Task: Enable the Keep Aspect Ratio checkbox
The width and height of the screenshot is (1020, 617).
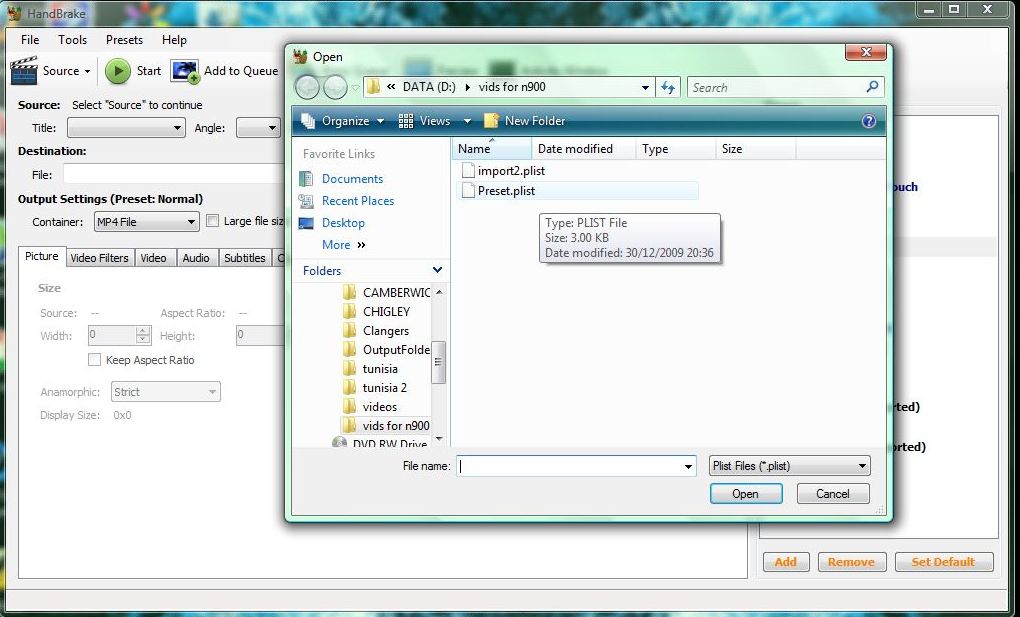Action: [95, 359]
